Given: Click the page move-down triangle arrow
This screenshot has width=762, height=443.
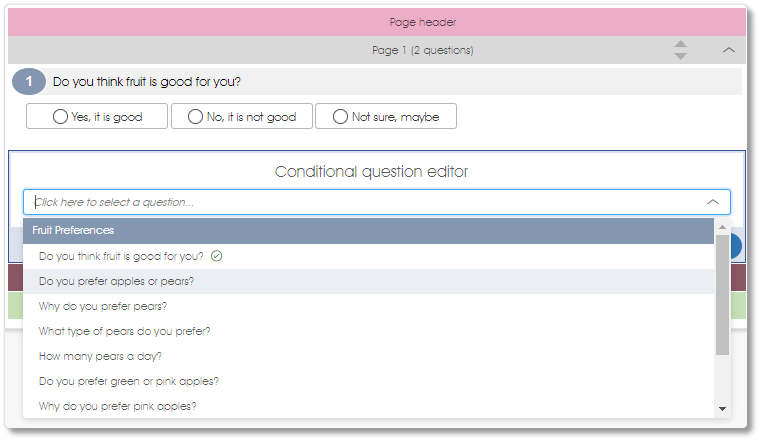Looking at the screenshot, I should [x=681, y=56].
